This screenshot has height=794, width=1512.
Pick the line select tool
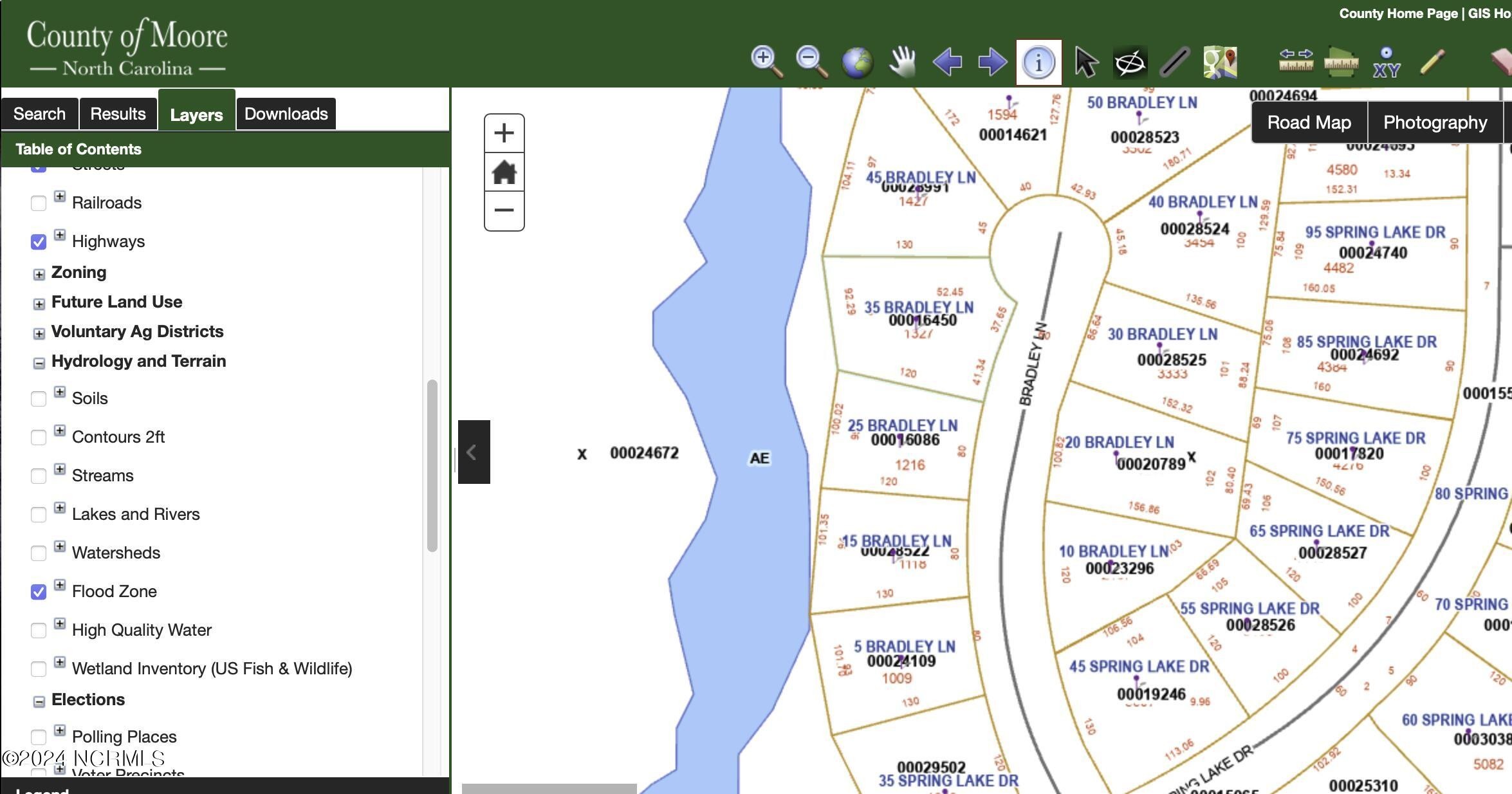[1174, 62]
